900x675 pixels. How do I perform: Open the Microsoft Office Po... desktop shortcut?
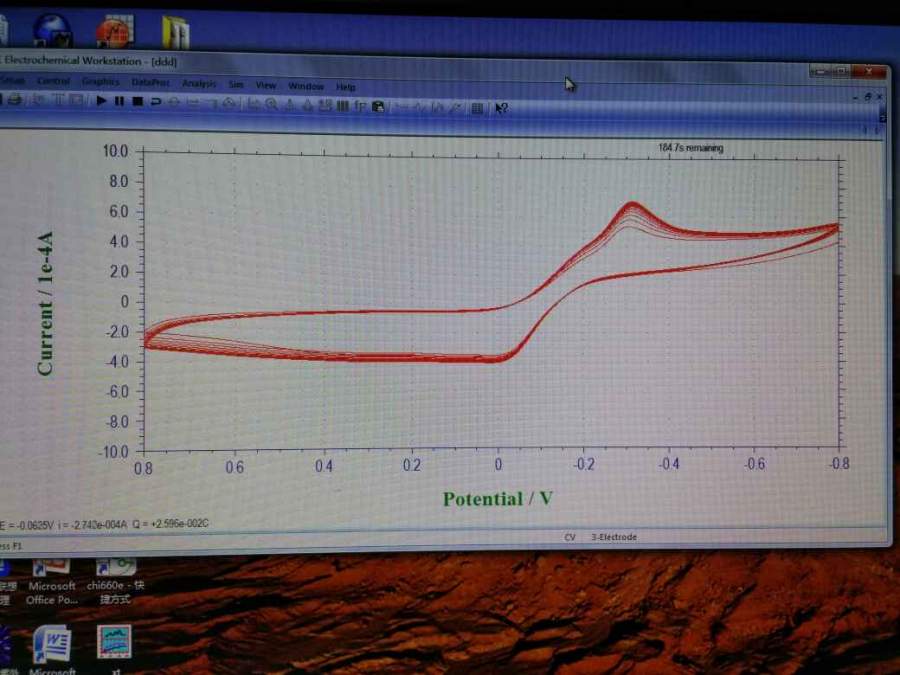pos(52,582)
